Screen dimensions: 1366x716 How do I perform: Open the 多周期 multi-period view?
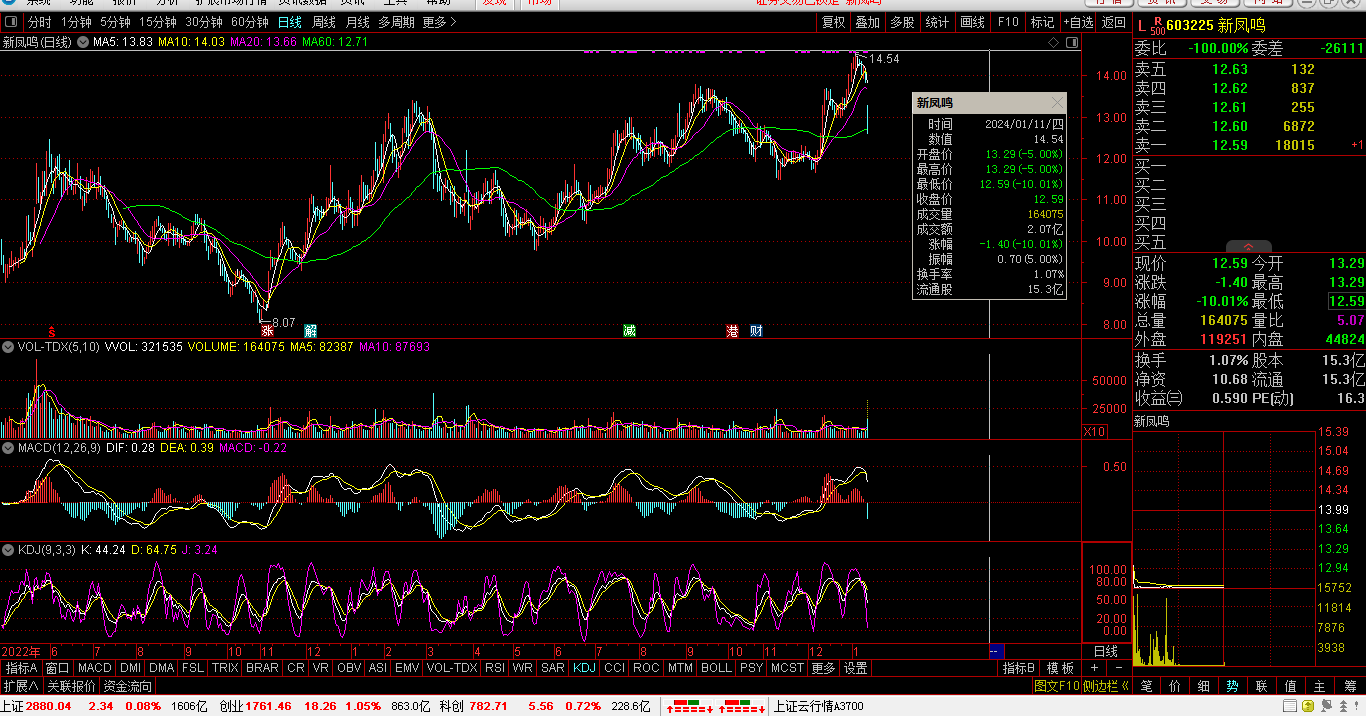tap(397, 22)
